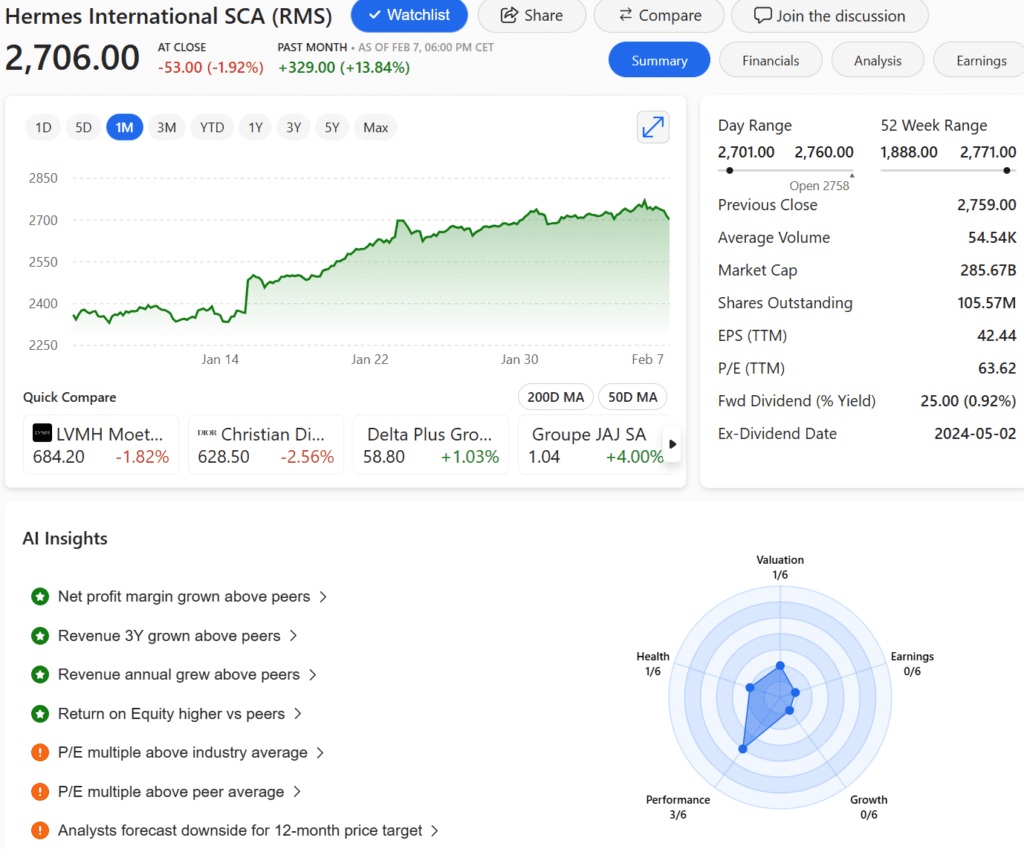Click orange warning icon beside P/E industry average
The height and width of the screenshot is (849, 1024).
point(40,752)
